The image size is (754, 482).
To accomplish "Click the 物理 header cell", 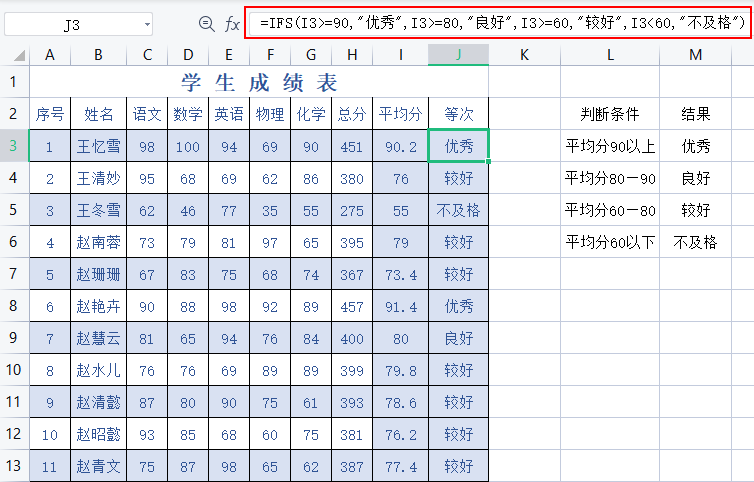I will point(270,114).
